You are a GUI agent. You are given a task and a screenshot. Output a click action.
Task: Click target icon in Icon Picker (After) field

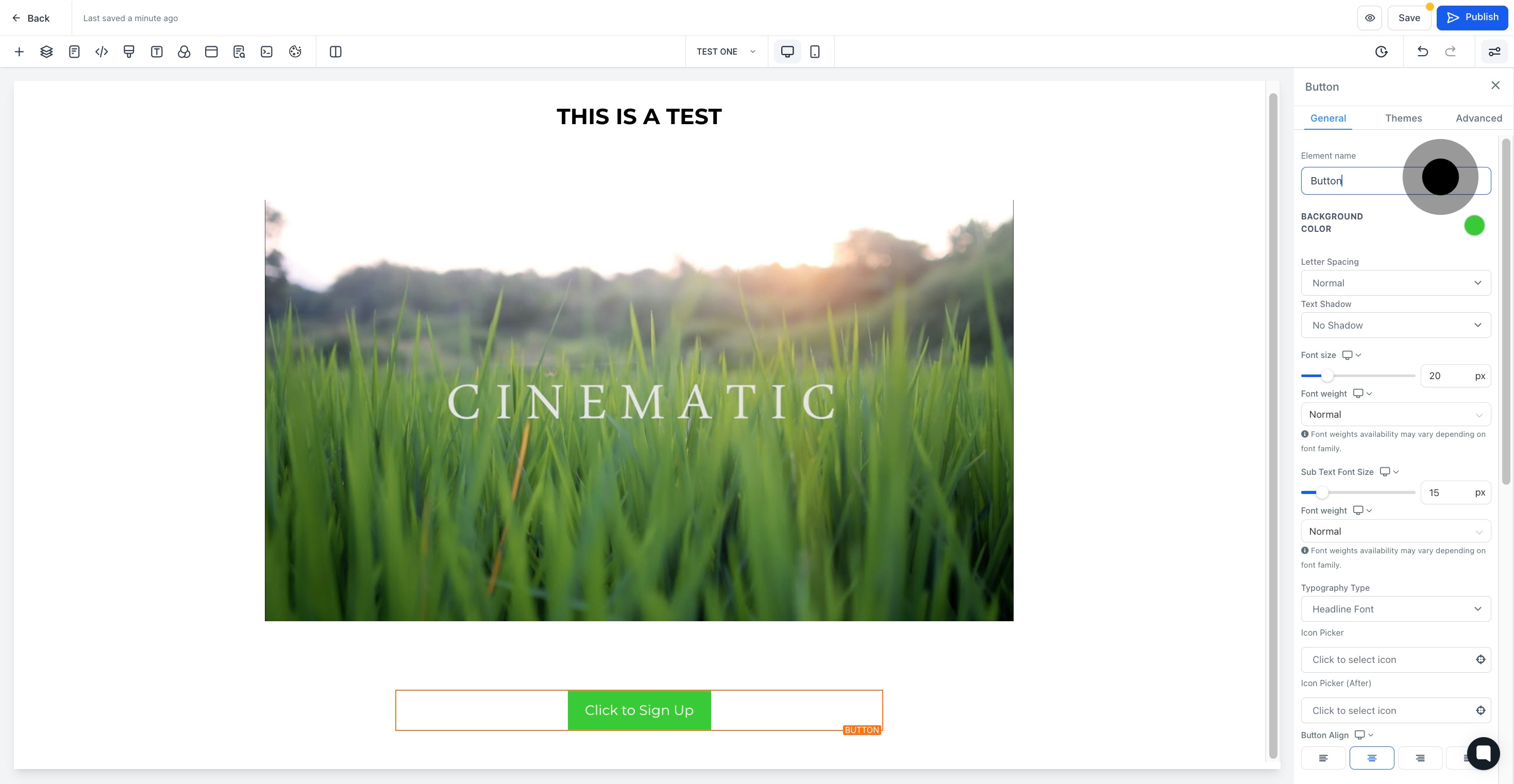coord(1480,711)
